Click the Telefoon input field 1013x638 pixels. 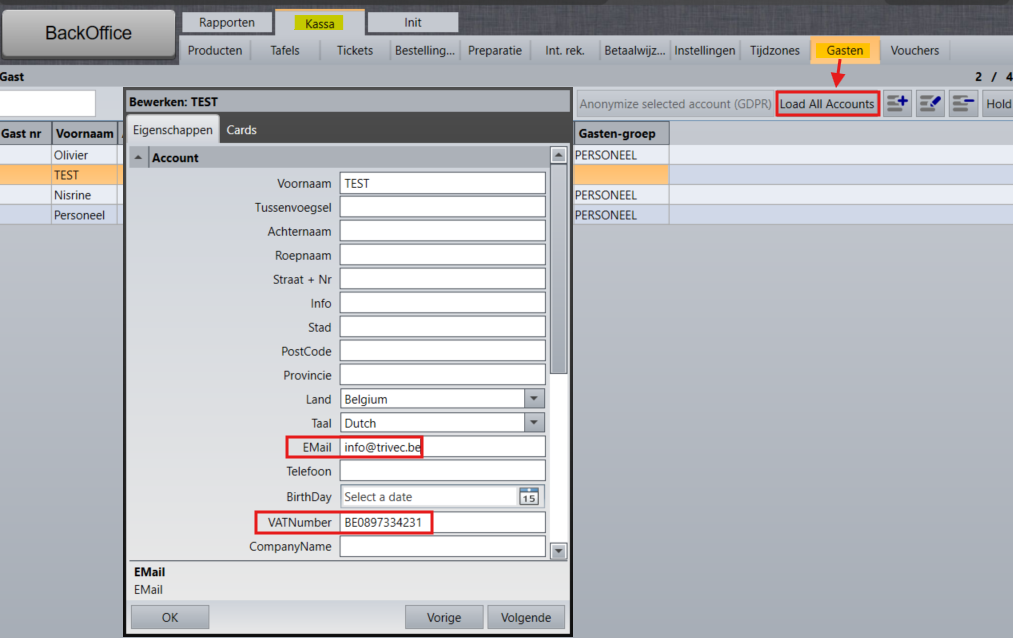pos(443,471)
